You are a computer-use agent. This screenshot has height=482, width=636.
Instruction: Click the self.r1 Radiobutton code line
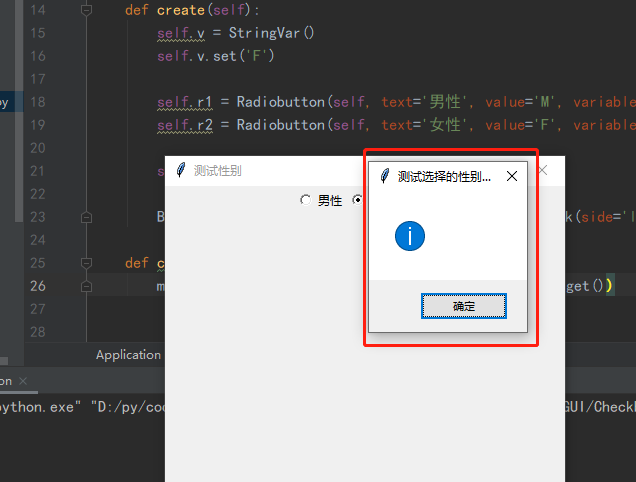(396, 102)
